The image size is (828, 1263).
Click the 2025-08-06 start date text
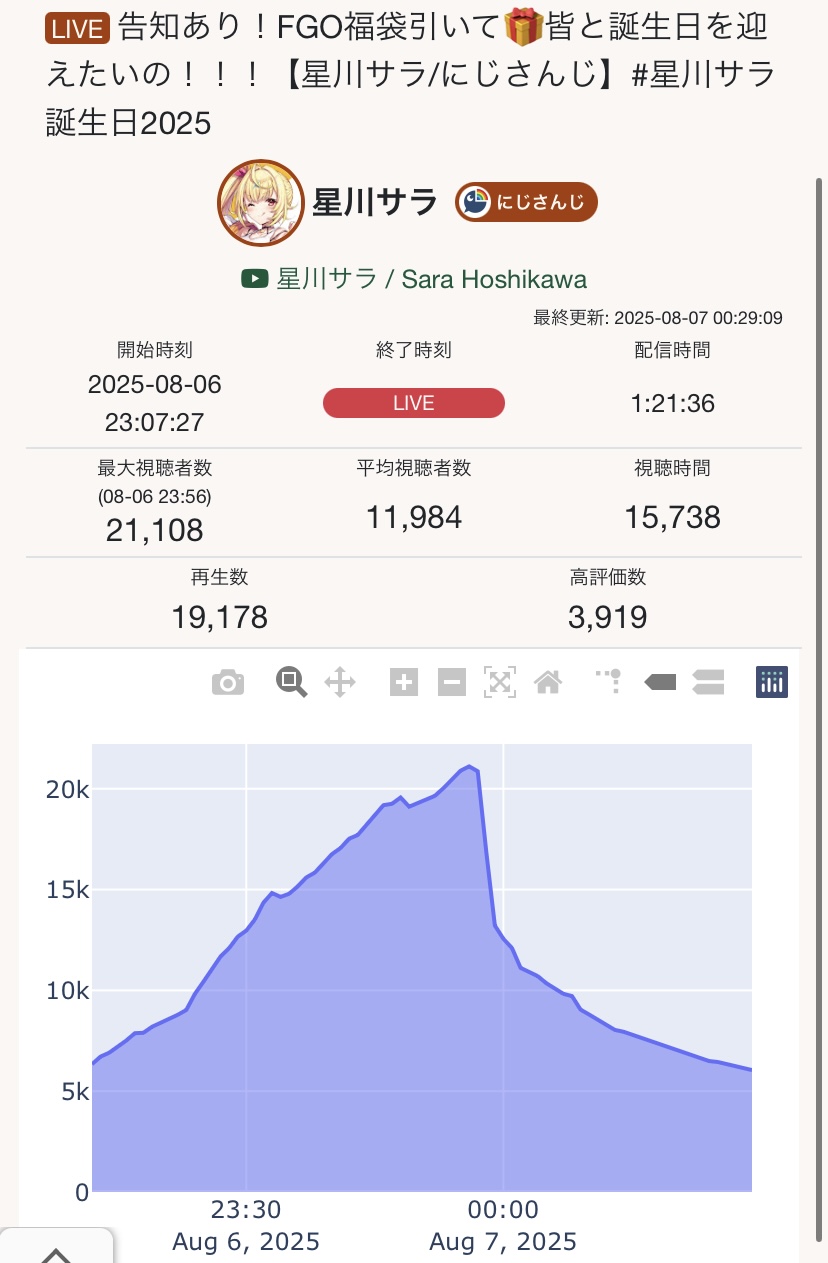155,384
